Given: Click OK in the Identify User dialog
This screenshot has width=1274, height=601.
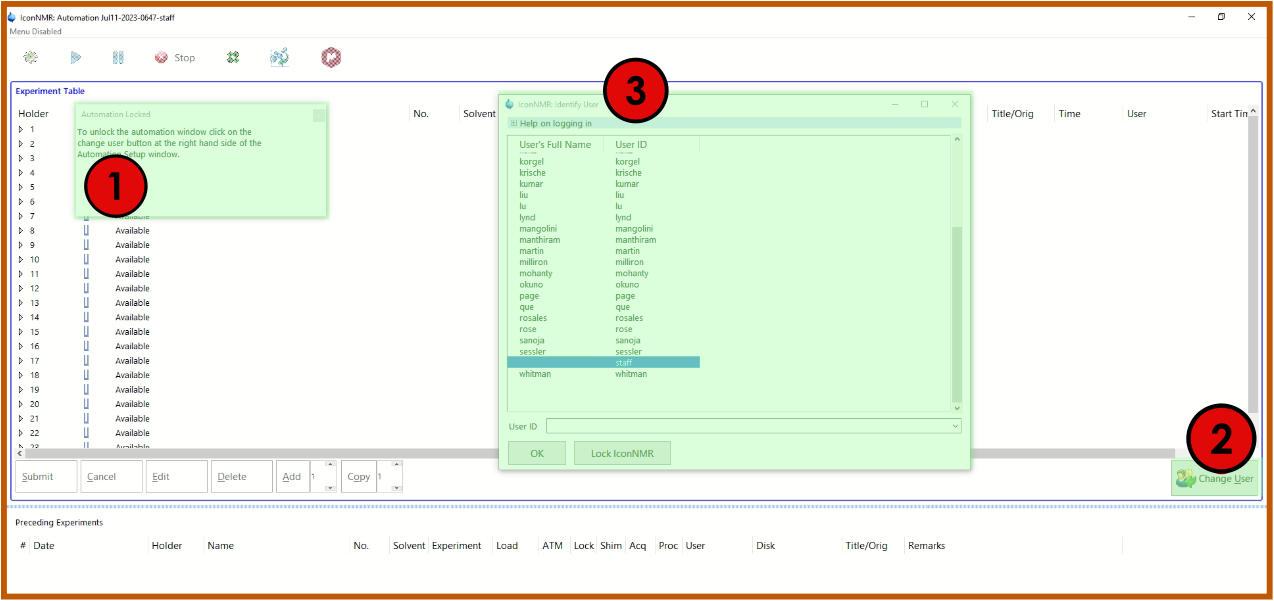Looking at the screenshot, I should click(x=536, y=453).
